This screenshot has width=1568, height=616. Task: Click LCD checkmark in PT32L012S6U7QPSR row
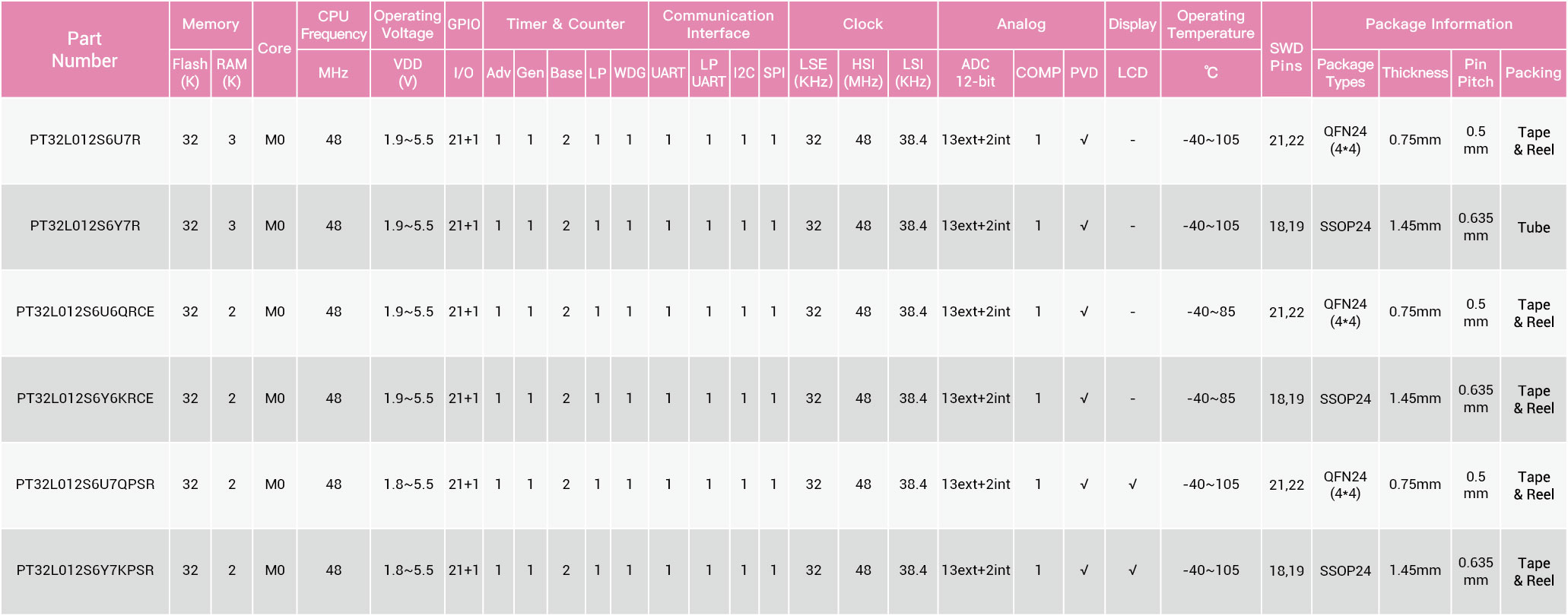pos(1132,484)
